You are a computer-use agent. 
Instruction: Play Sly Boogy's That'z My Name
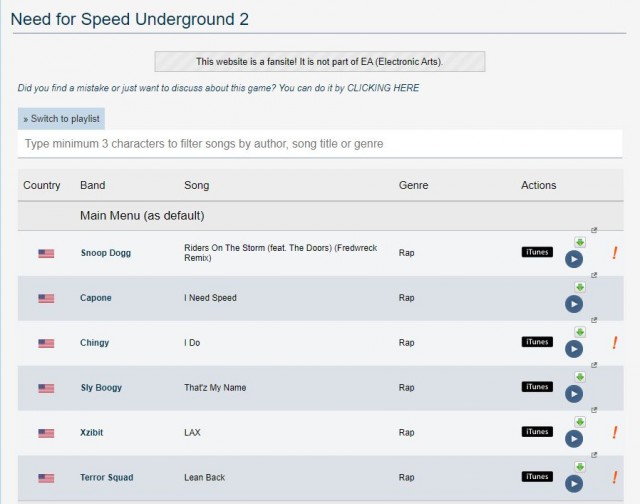[573, 394]
